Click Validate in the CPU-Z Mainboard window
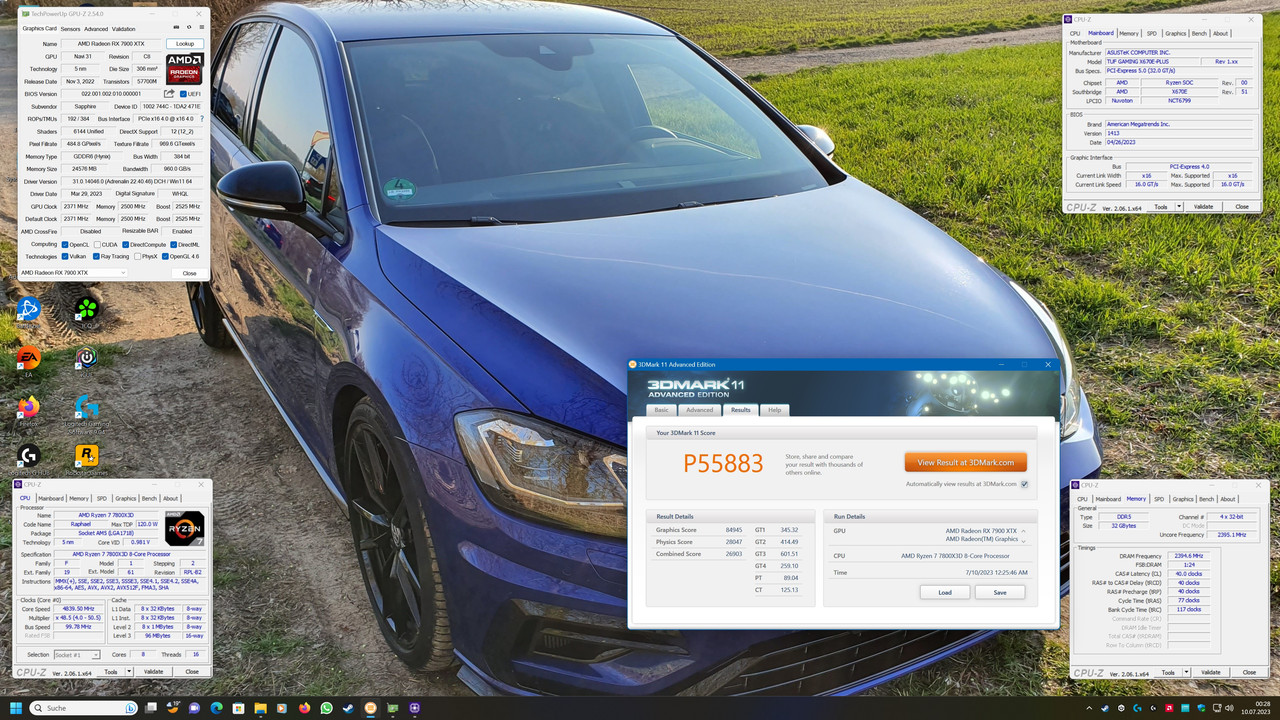The height and width of the screenshot is (720, 1280). tap(1203, 207)
